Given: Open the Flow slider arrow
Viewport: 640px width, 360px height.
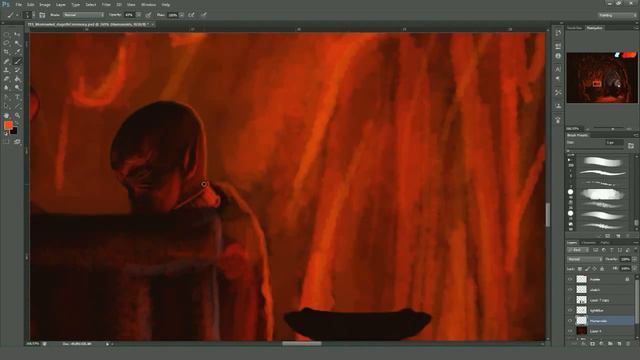Looking at the screenshot, I should click(182, 15).
